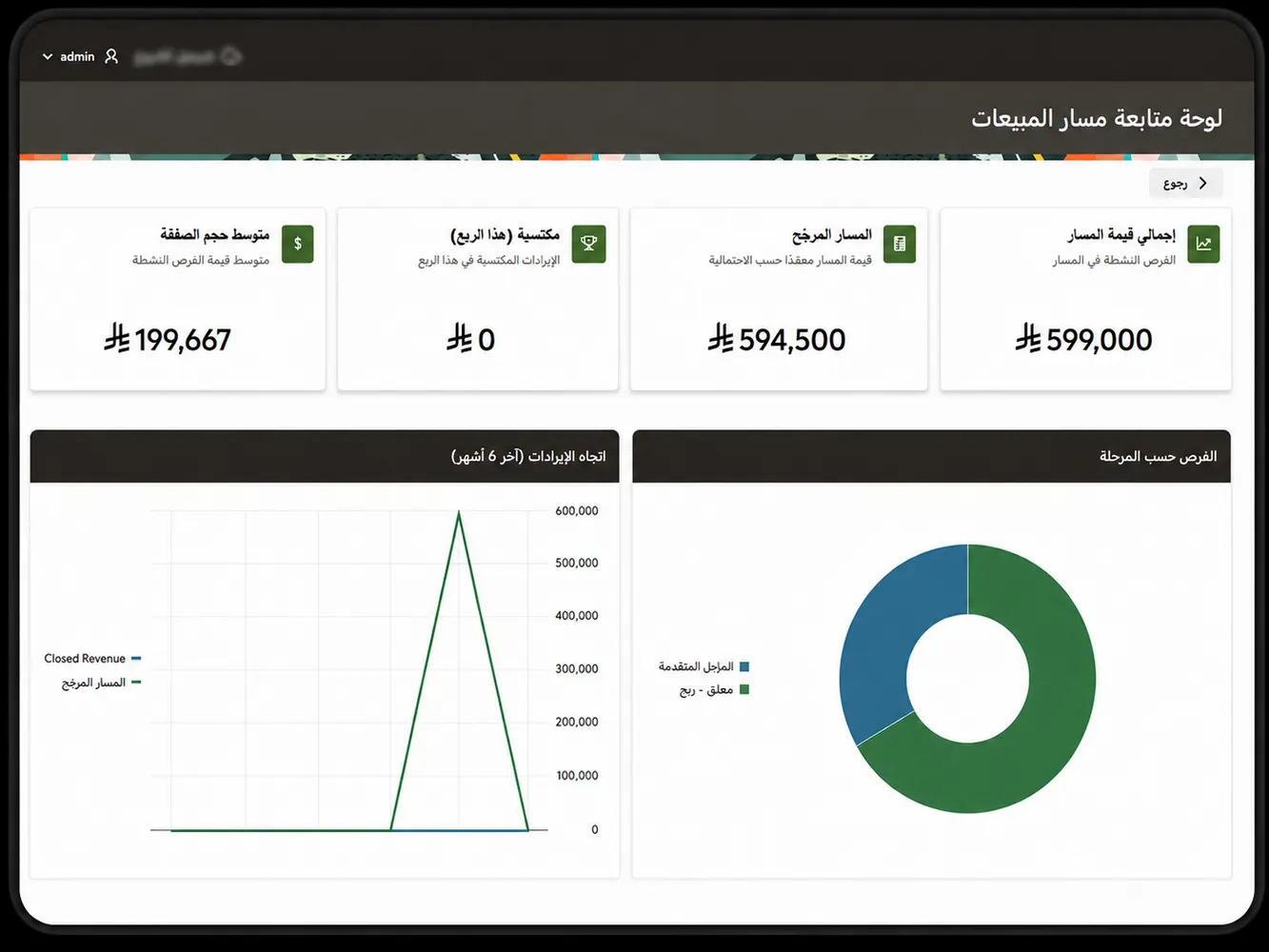Toggle the Closed Revenue legend marker
Image resolution: width=1269 pixels, height=952 pixels.
pos(136,658)
